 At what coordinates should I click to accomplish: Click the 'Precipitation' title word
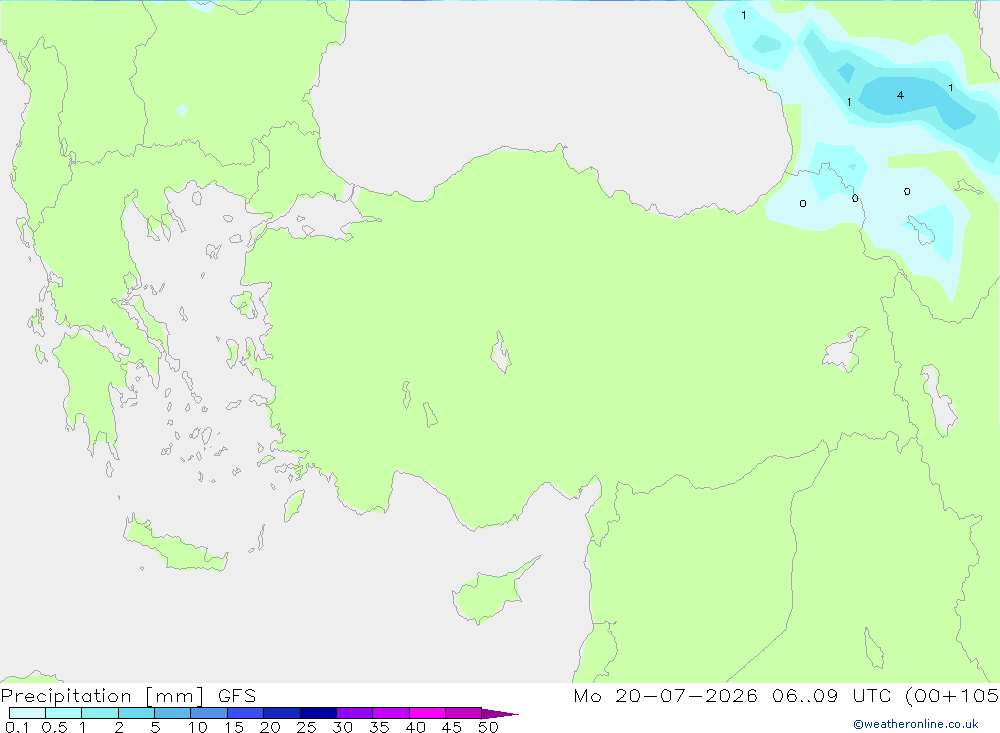click(x=66, y=696)
